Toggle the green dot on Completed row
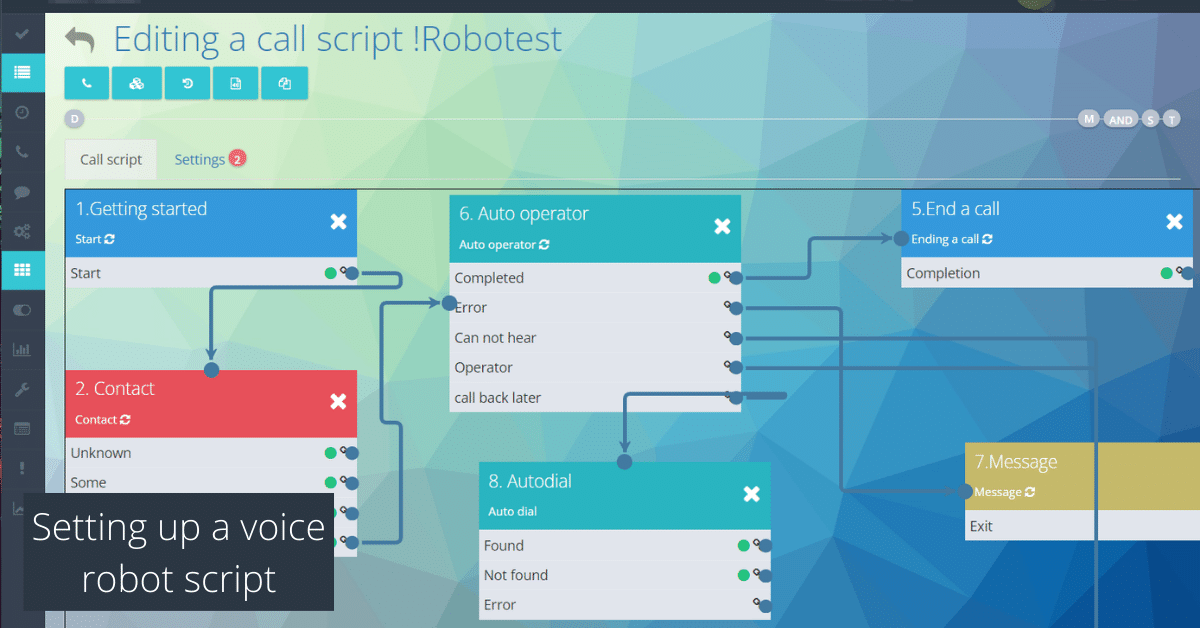This screenshot has height=628, width=1200. [714, 278]
